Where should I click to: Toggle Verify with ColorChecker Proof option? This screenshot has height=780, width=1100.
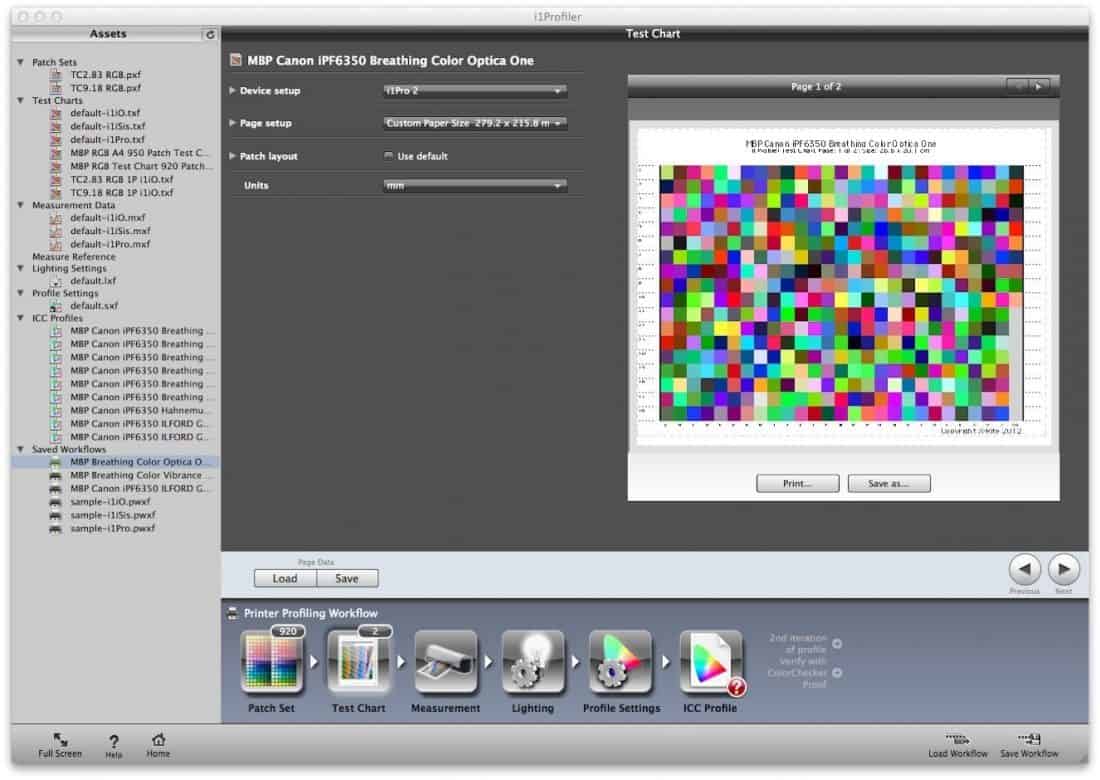[x=837, y=672]
